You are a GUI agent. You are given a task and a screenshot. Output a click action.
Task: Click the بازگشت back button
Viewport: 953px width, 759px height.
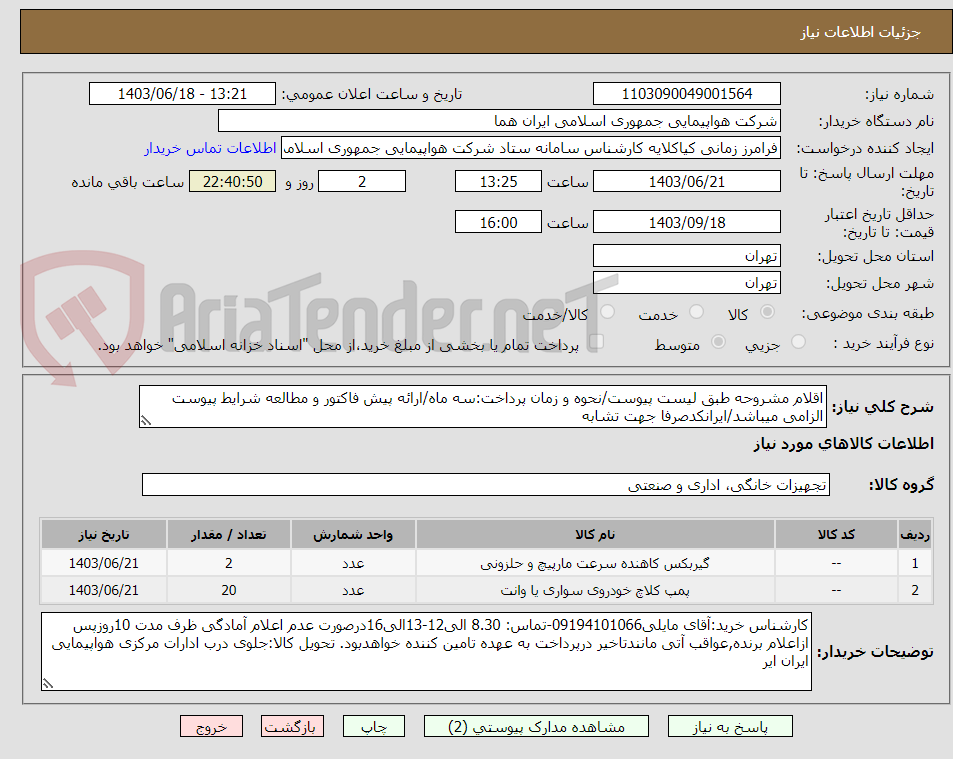click(292, 726)
